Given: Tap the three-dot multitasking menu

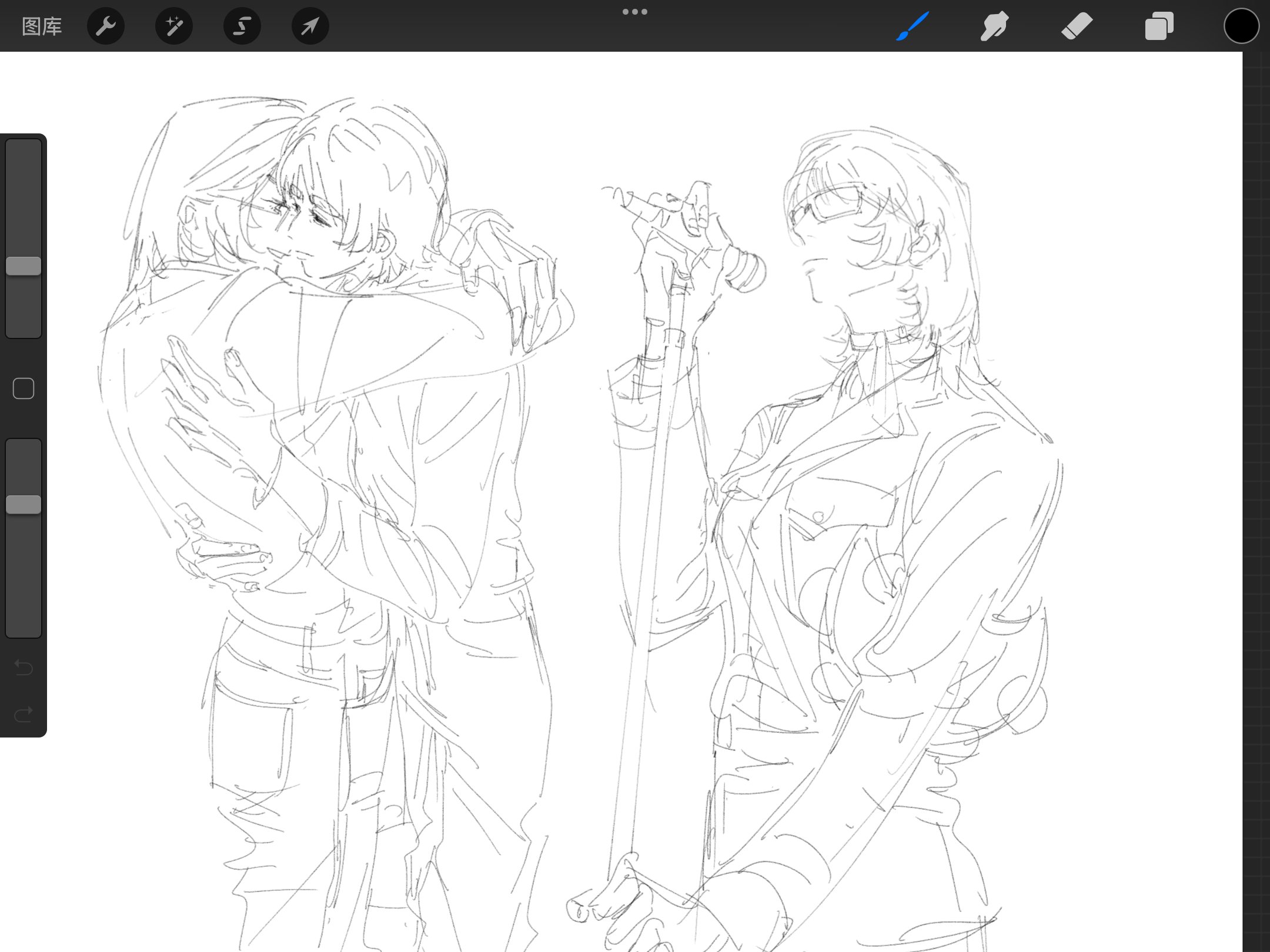Looking at the screenshot, I should click(635, 12).
